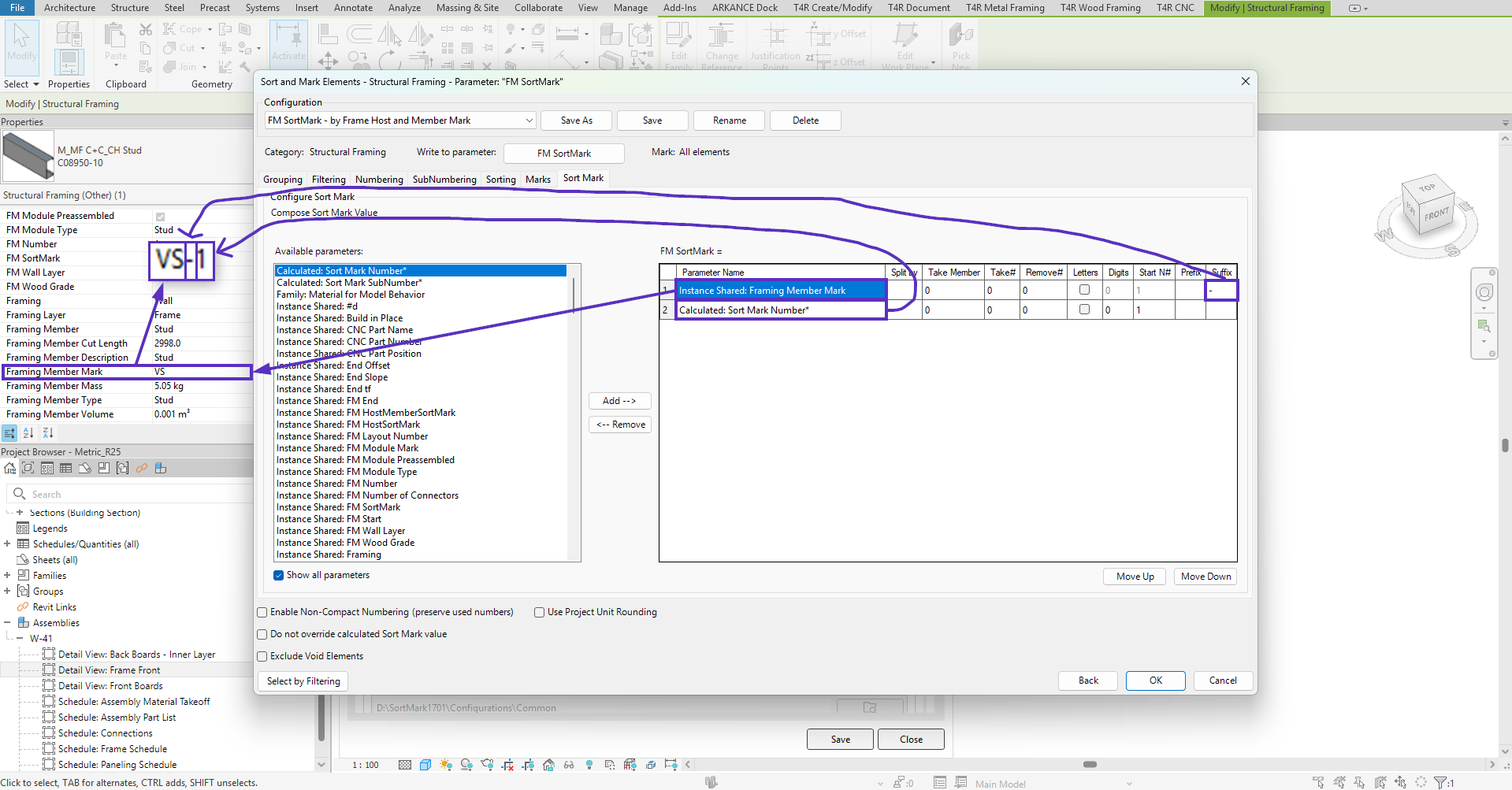The height and width of the screenshot is (790, 1512).
Task: Click the ViewCube FRONT face
Action: [x=1436, y=214]
